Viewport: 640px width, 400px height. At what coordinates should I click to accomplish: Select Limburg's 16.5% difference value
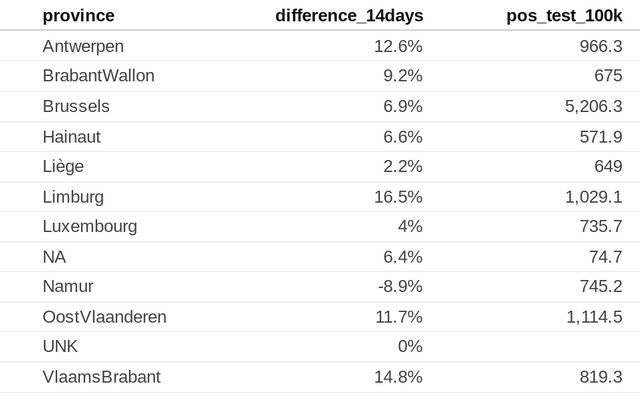[x=398, y=197]
